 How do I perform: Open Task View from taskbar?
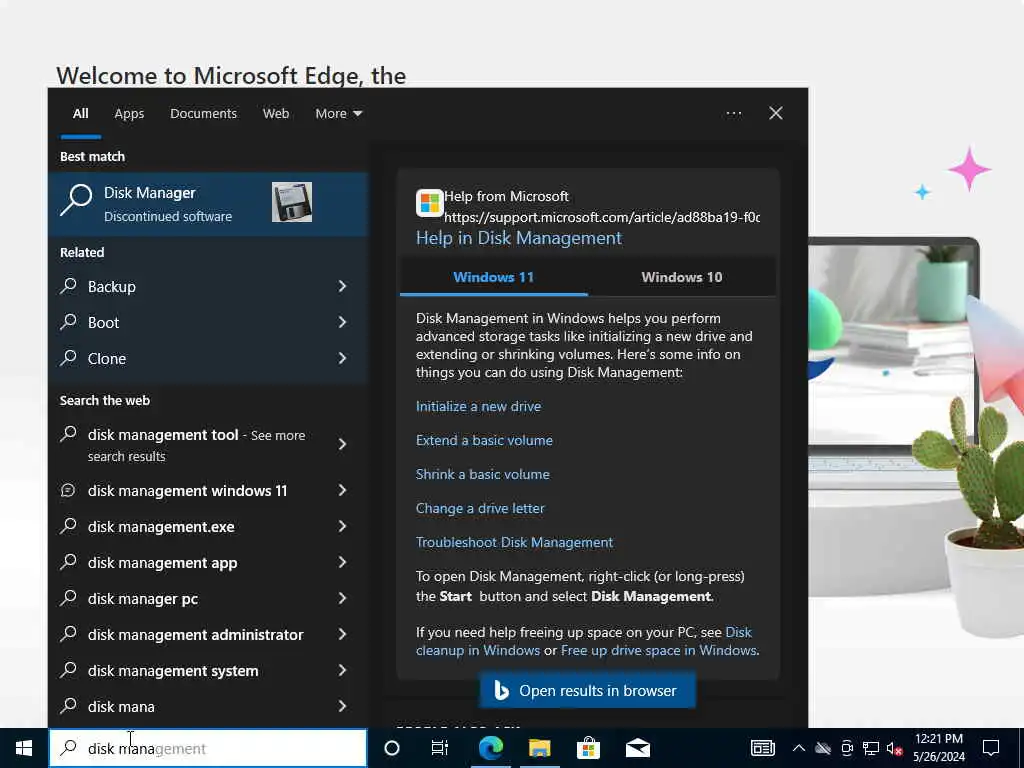pyautogui.click(x=440, y=748)
